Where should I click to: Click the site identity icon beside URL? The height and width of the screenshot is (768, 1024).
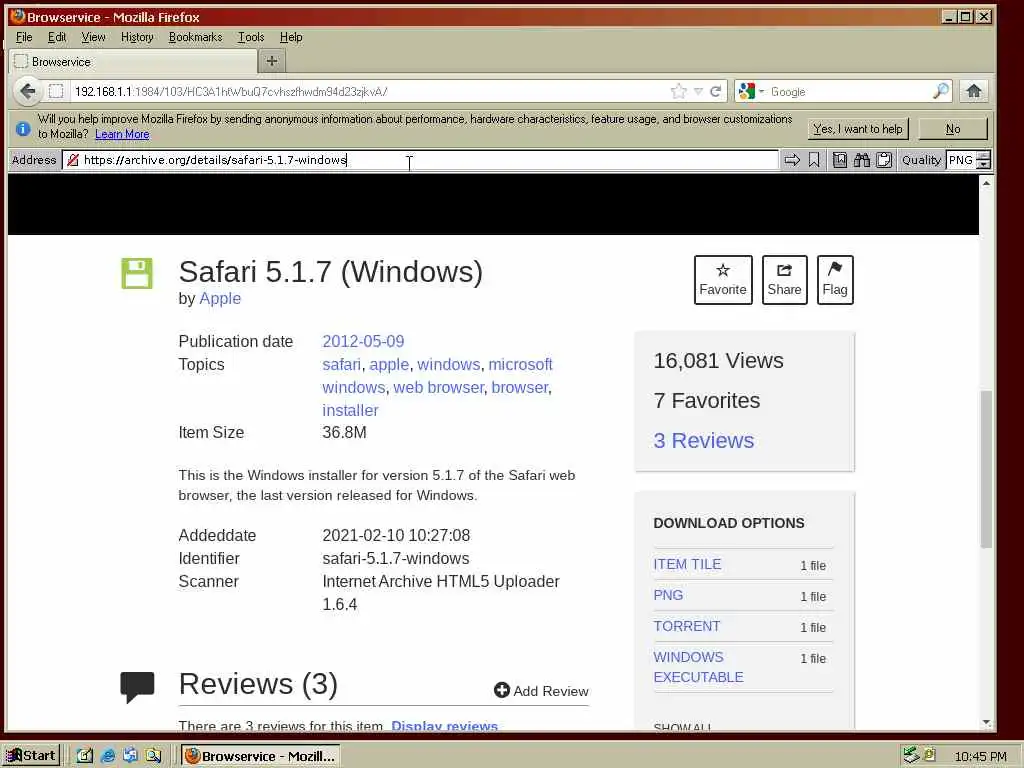(56, 91)
